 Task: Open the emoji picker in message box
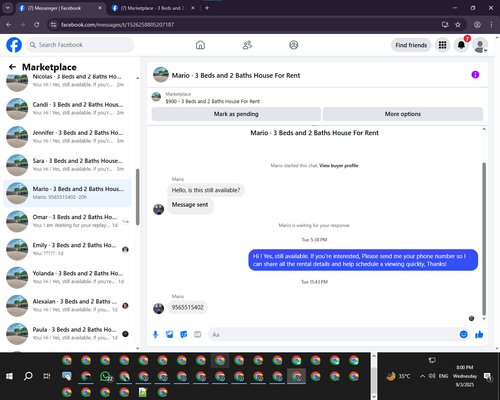point(463,334)
